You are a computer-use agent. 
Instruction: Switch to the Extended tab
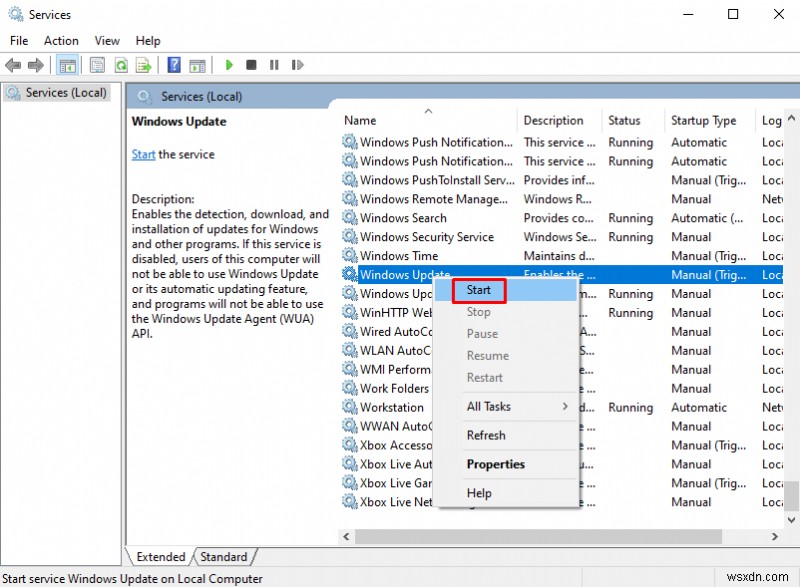point(161,556)
